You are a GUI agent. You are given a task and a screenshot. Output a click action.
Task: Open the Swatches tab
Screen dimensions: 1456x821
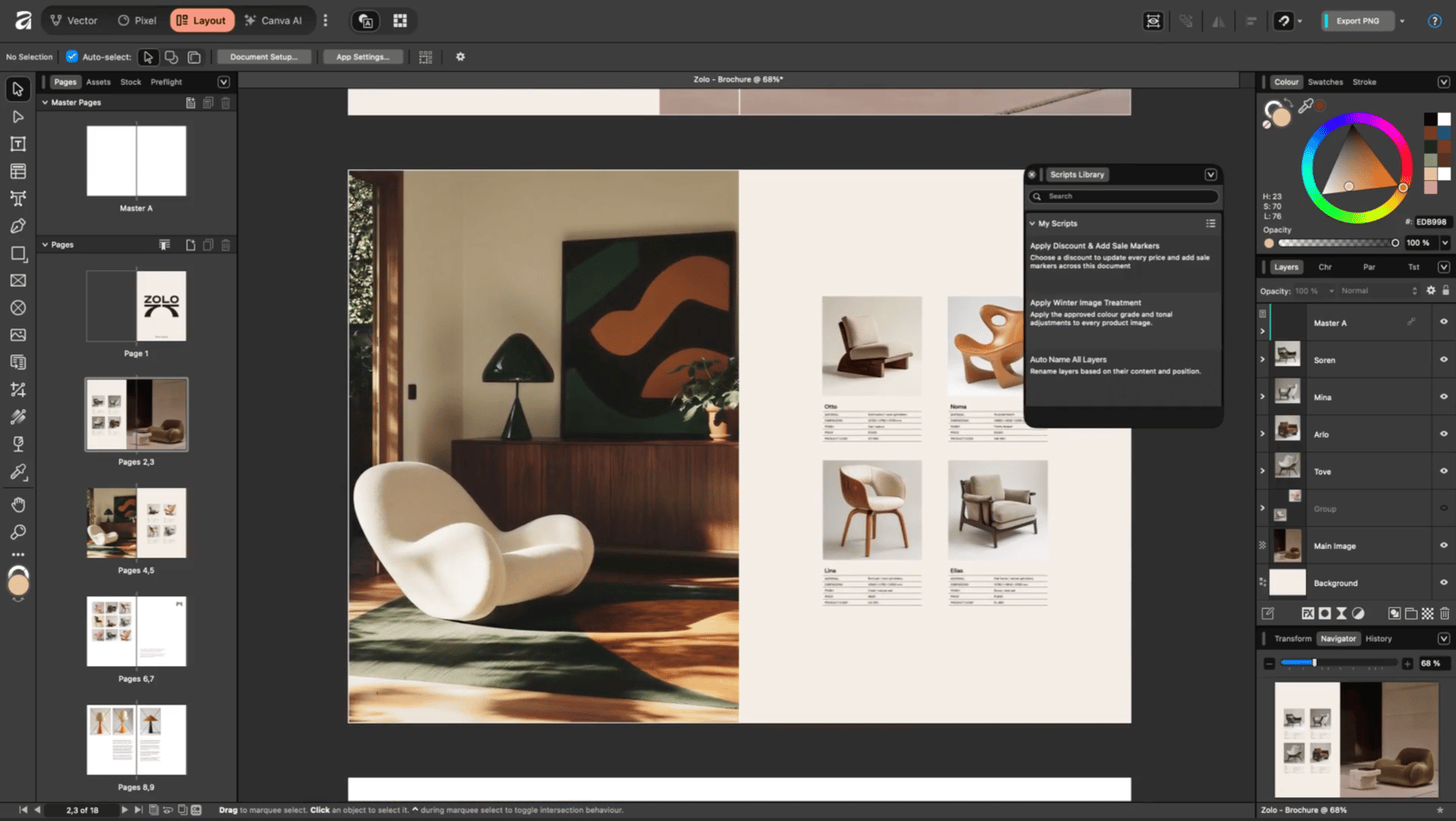coord(1325,82)
